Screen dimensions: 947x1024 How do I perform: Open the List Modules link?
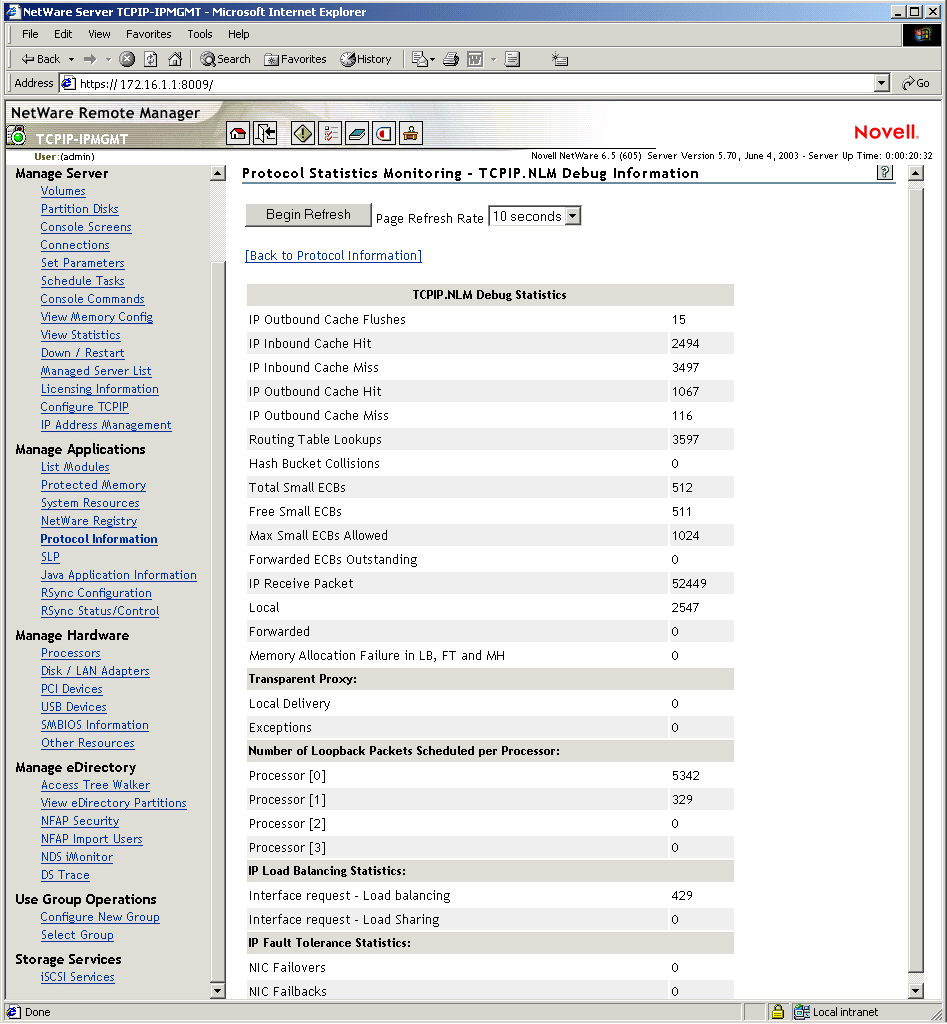[x=75, y=468]
